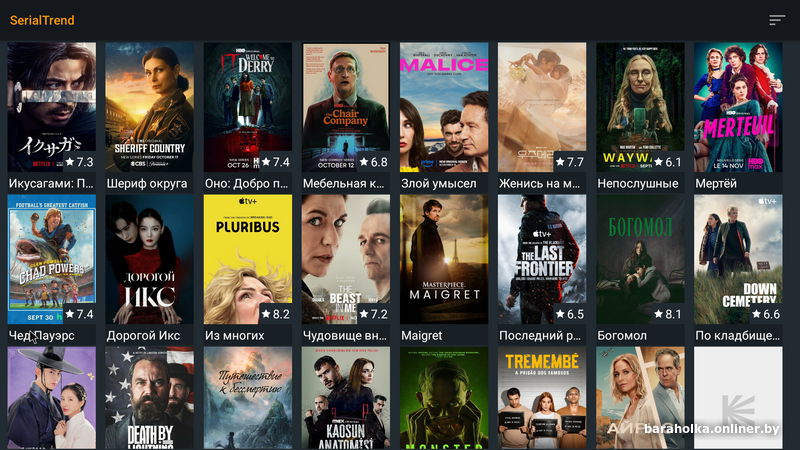
Task: Open the Malice series poster
Action: [x=444, y=107]
